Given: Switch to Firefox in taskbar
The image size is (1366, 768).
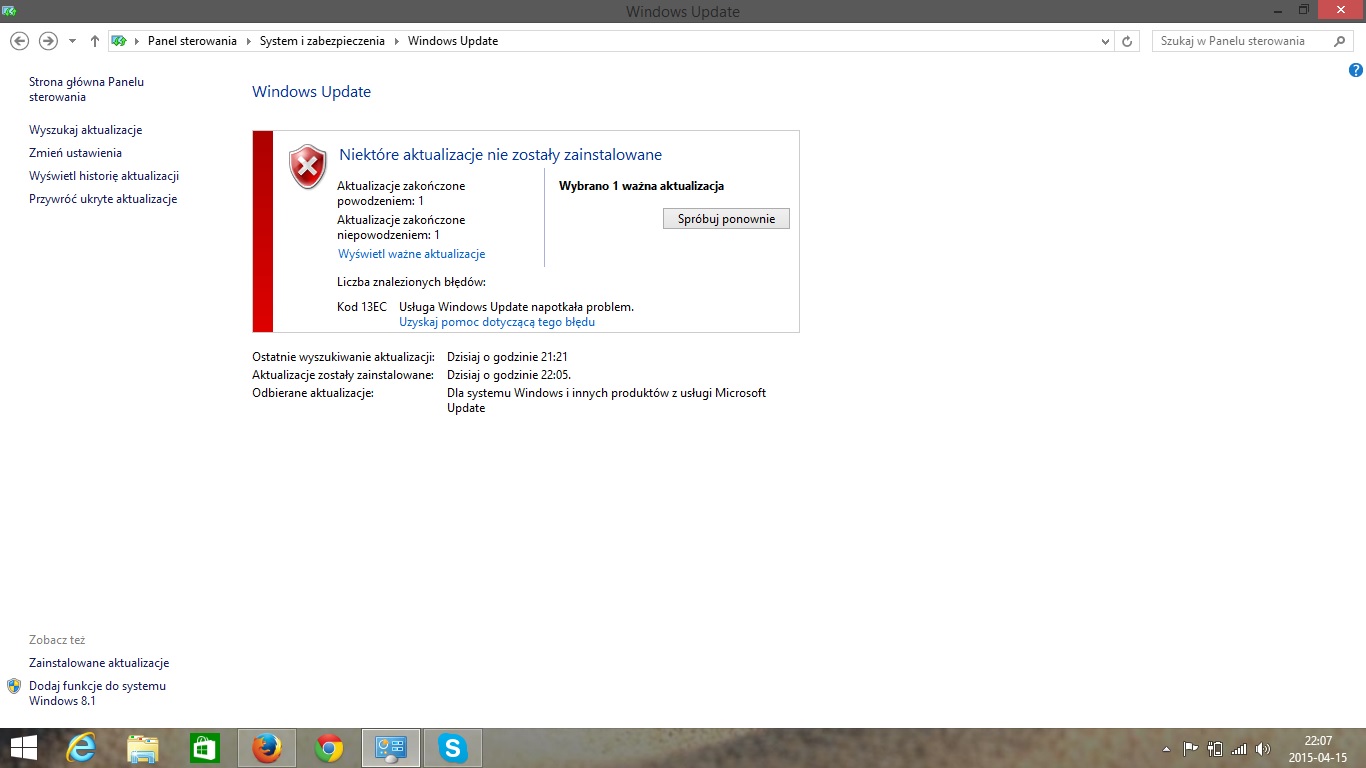Looking at the screenshot, I should 267,748.
